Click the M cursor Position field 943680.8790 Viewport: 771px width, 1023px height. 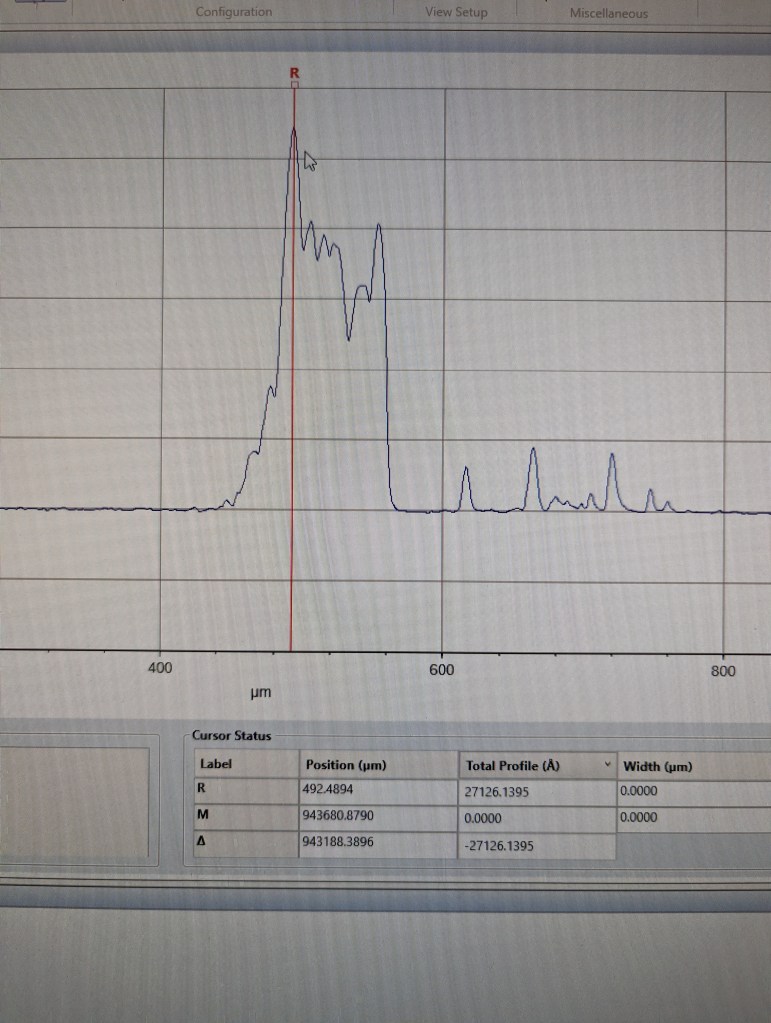[x=377, y=816]
